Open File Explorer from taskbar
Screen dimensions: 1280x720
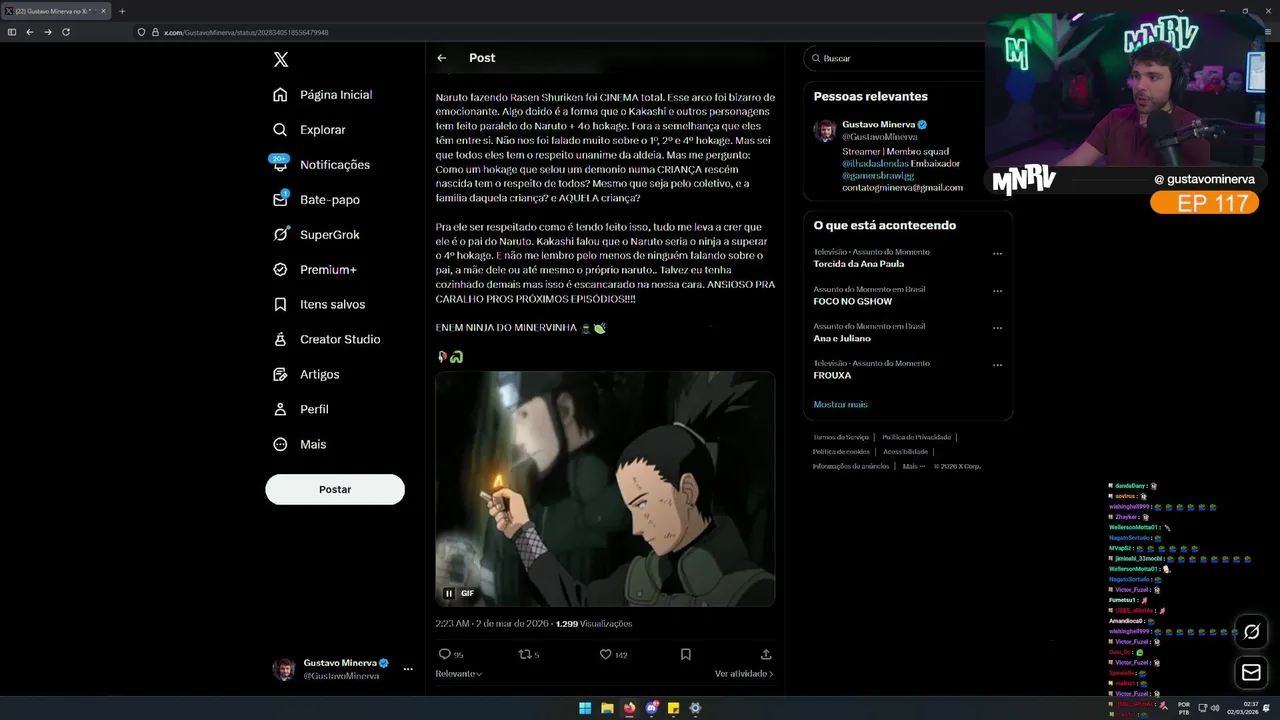(x=607, y=708)
